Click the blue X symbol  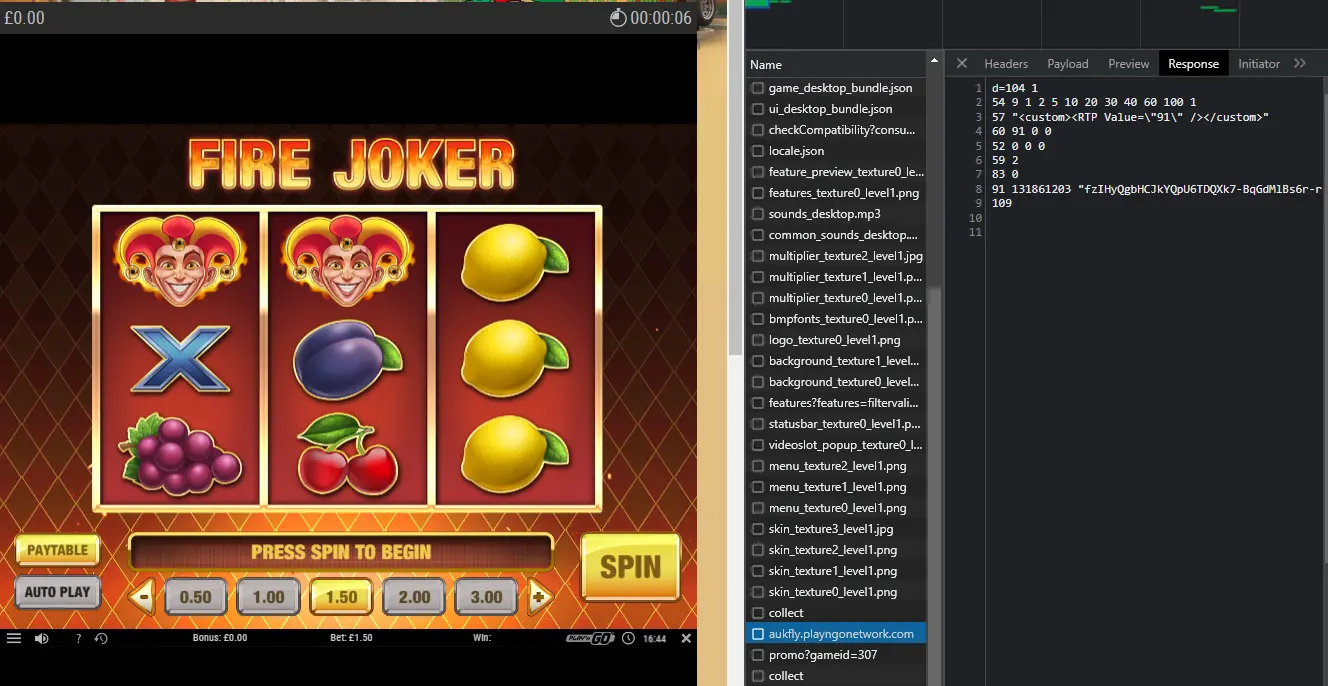(x=180, y=357)
